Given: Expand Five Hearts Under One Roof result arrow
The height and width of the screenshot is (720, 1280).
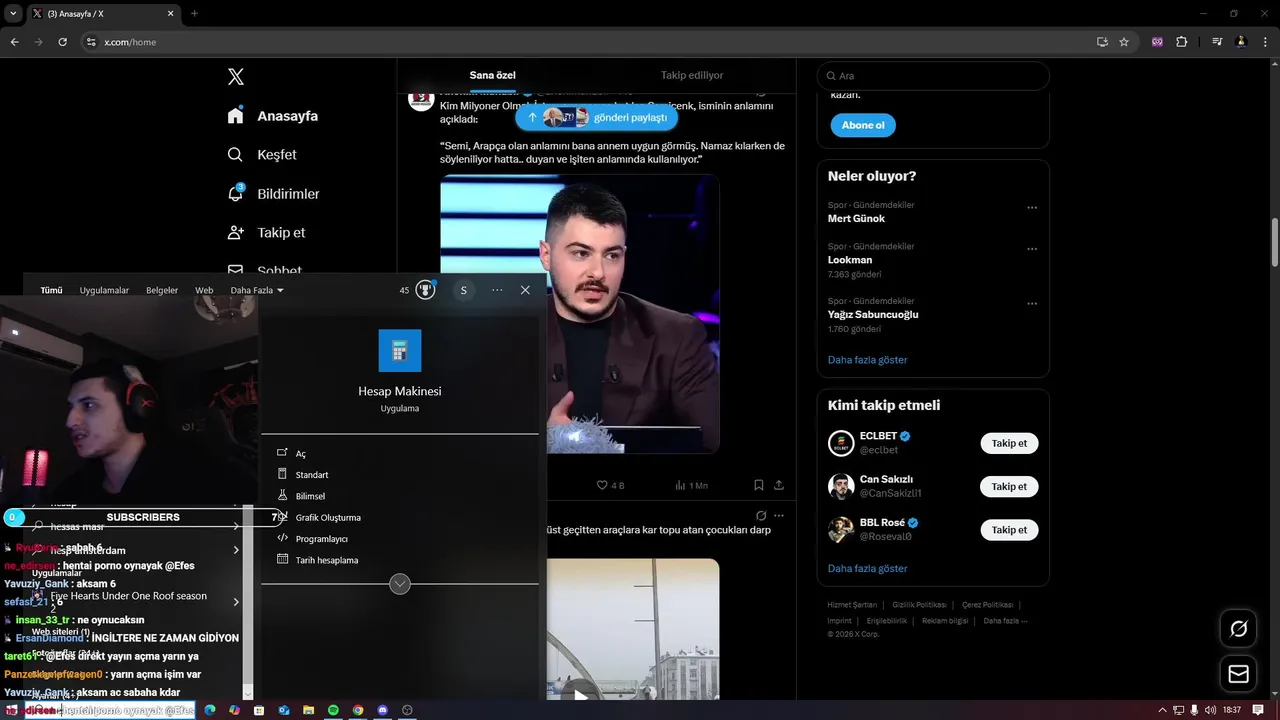Looking at the screenshot, I should [236, 602].
